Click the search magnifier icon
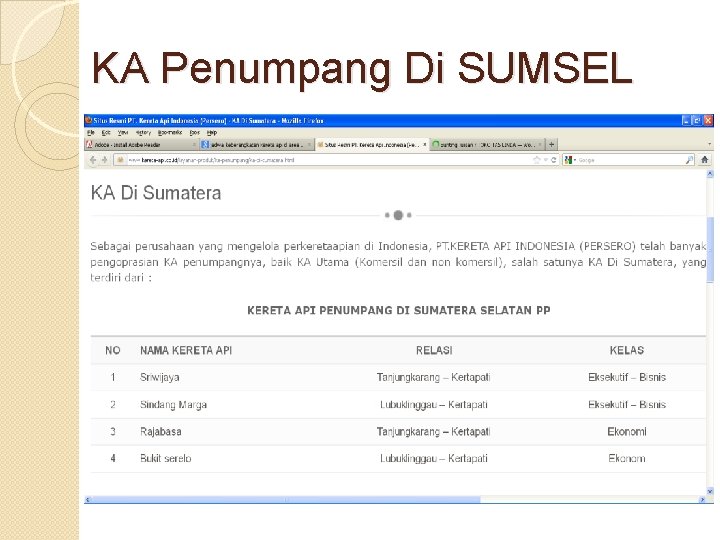This screenshot has height=540, width=720. (689, 160)
